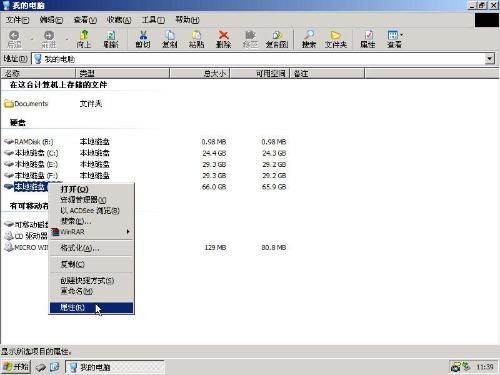The image size is (500, 375).
Task: Choose 以 ACDSee 浏览(B) context entry
Action: (x=91, y=211)
